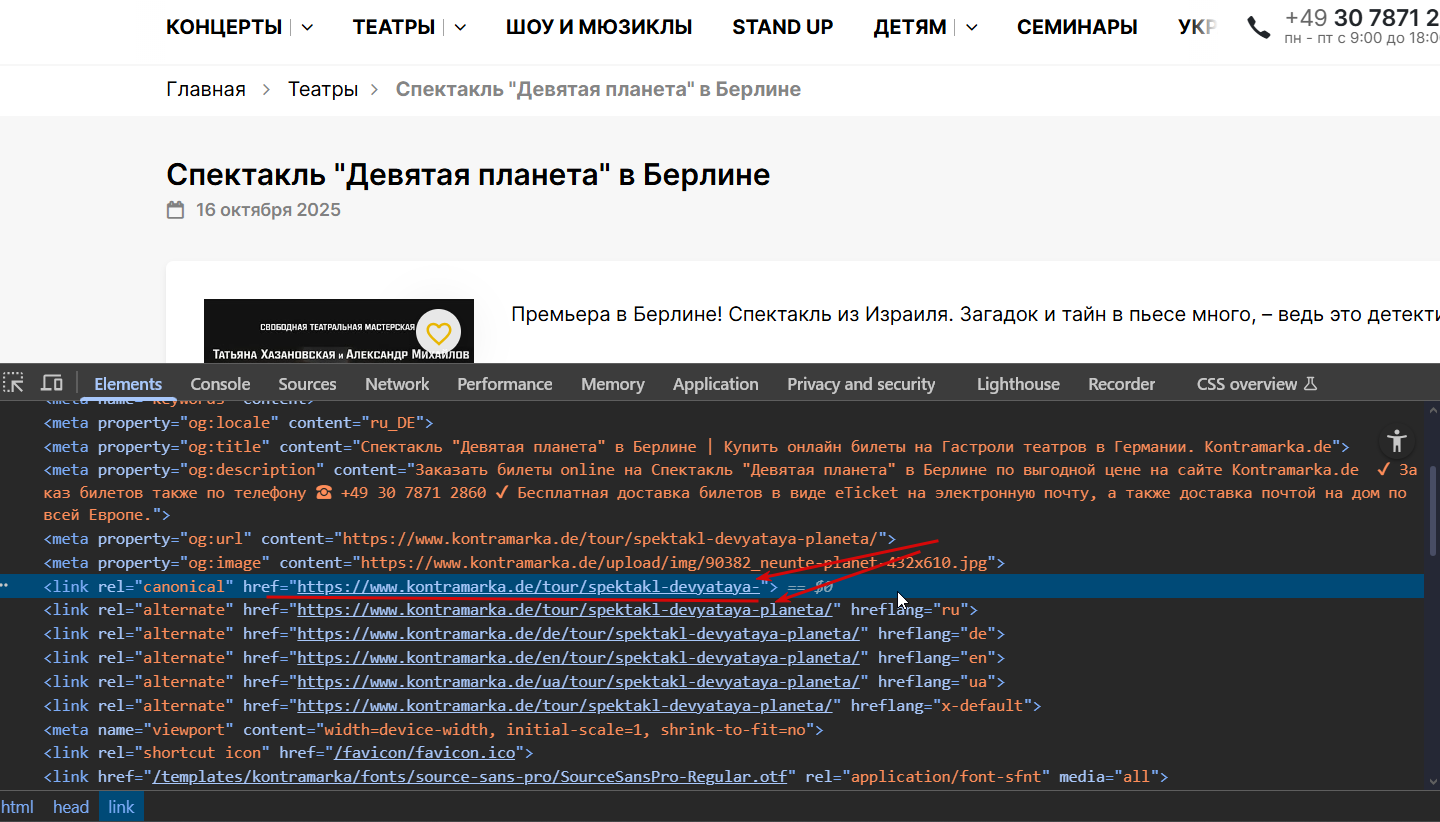Expand the ДЕТЯМ dropdown chevron
This screenshot has height=822, width=1440.
tap(971, 28)
